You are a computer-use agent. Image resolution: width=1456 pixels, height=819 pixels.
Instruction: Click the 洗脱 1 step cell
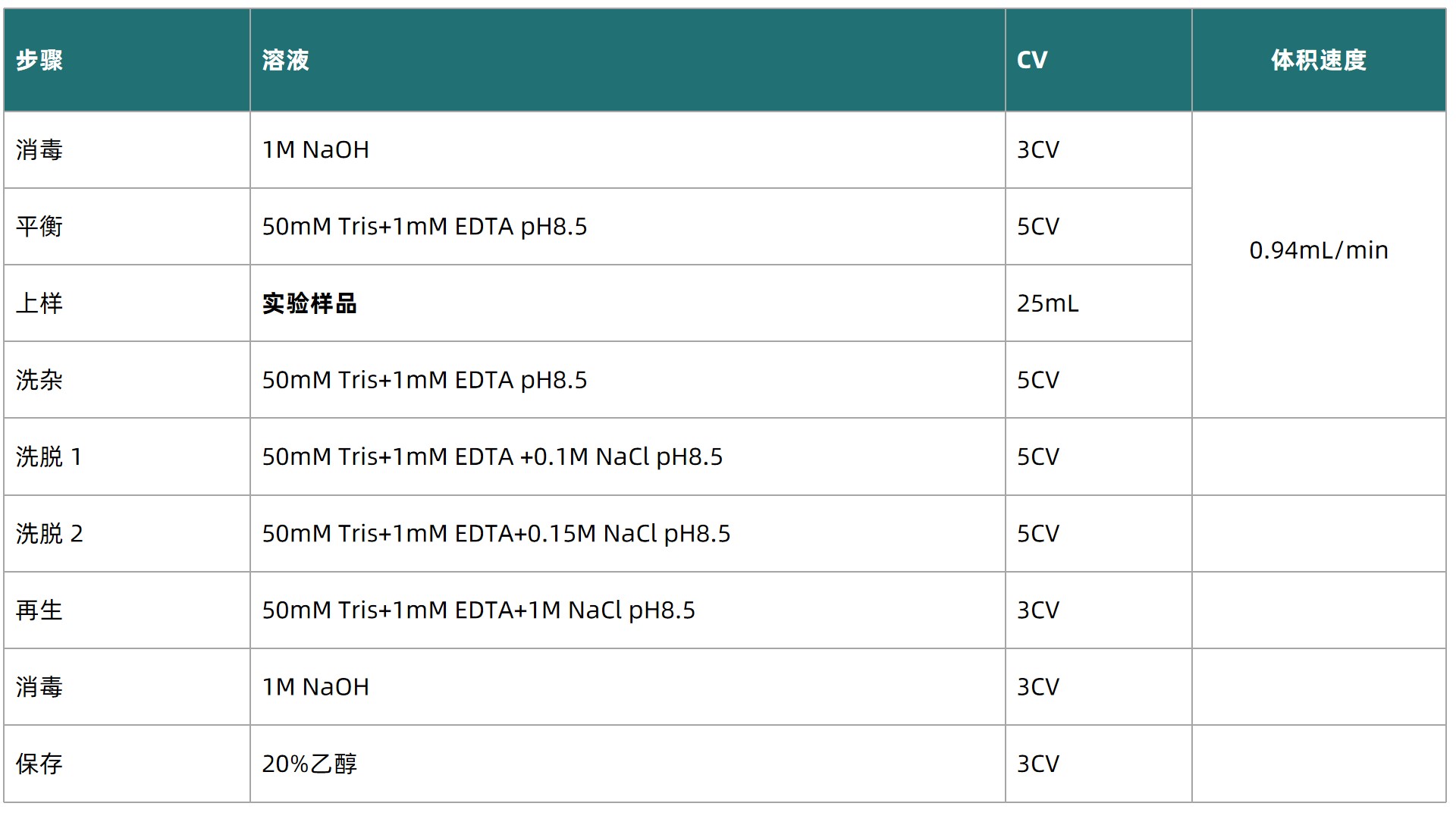point(49,457)
